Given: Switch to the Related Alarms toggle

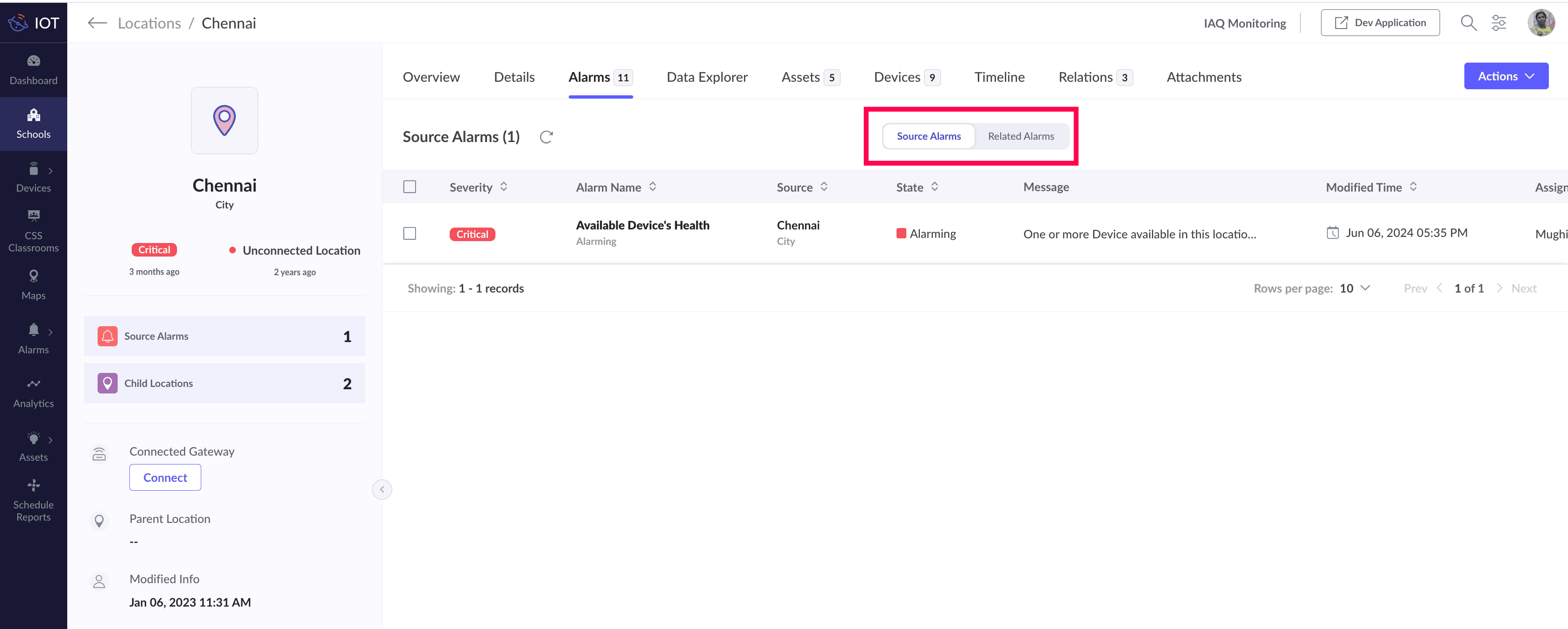Looking at the screenshot, I should coord(1020,136).
